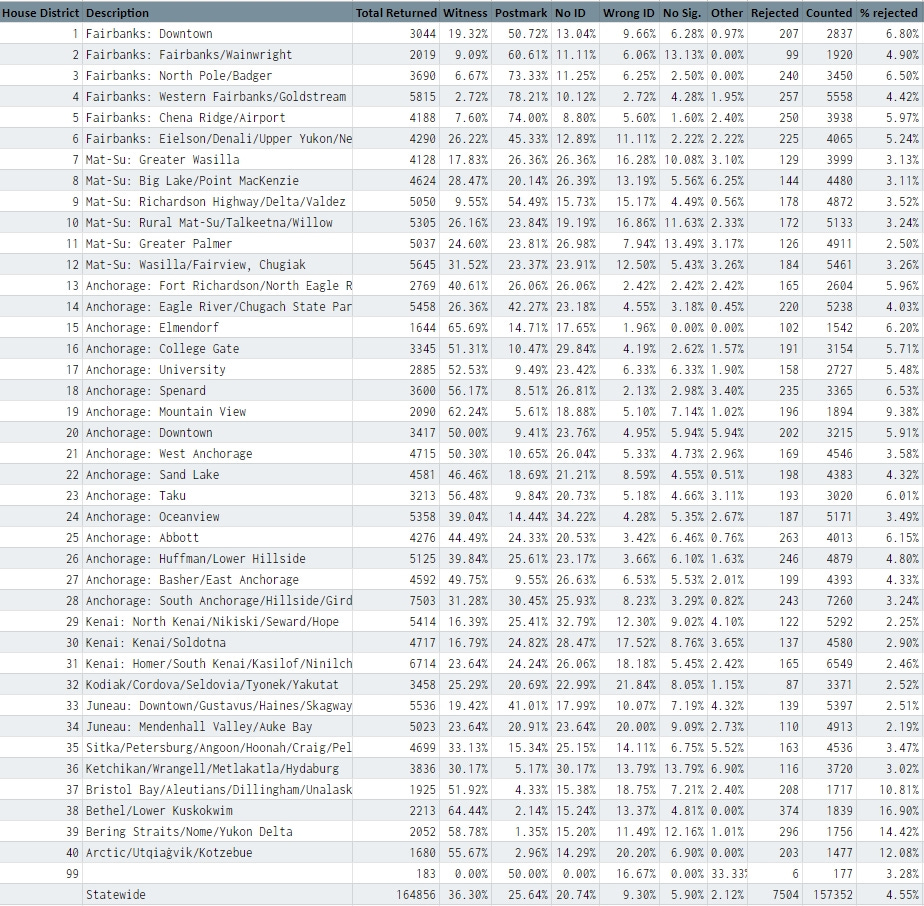
Task: Click the Total Returned column header
Action: pos(396,13)
